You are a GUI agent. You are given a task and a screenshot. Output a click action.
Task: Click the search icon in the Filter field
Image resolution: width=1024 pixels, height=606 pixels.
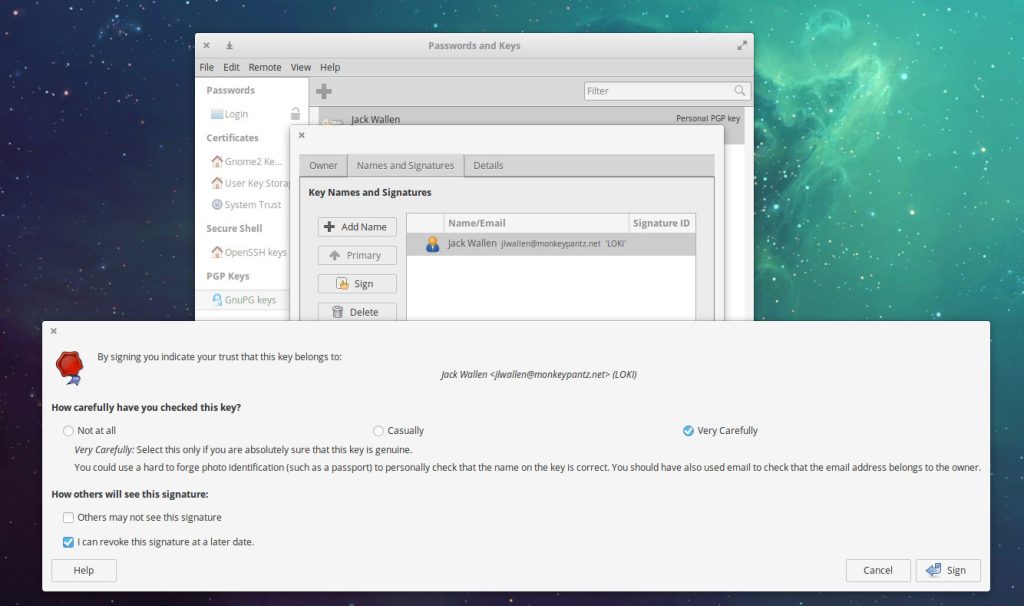tap(740, 91)
